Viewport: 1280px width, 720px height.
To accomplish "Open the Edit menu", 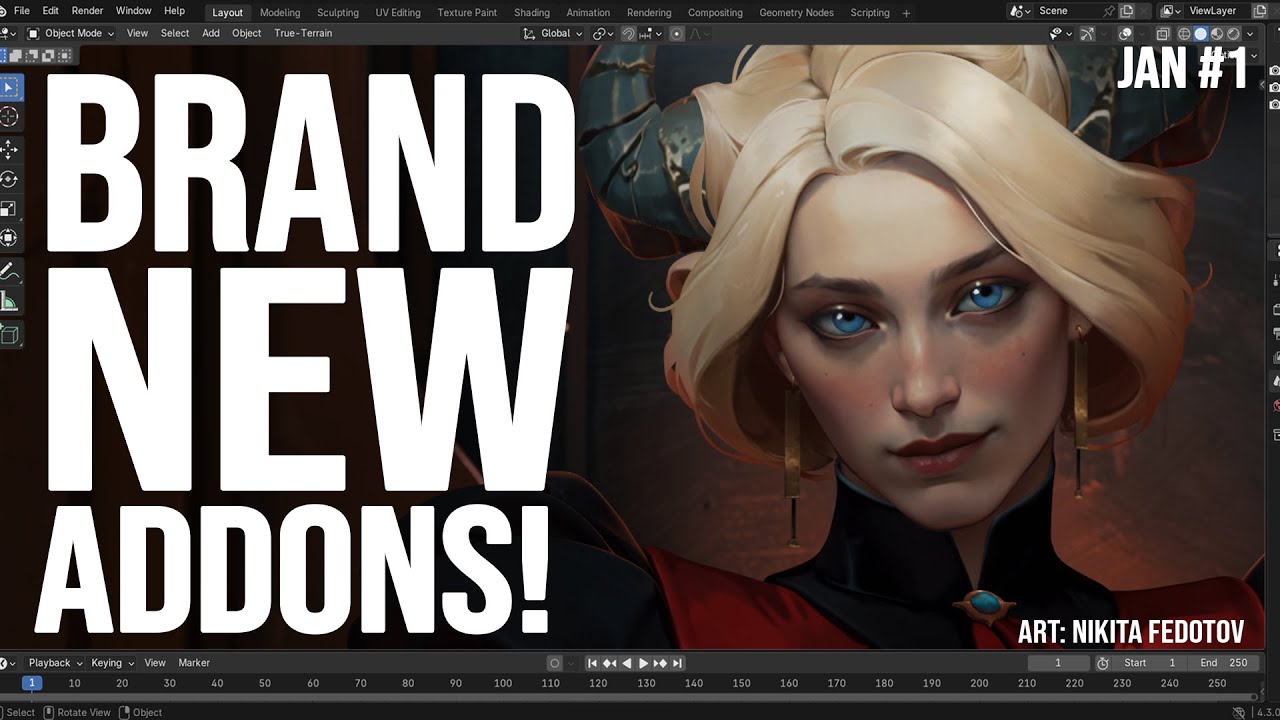I will click(50, 11).
